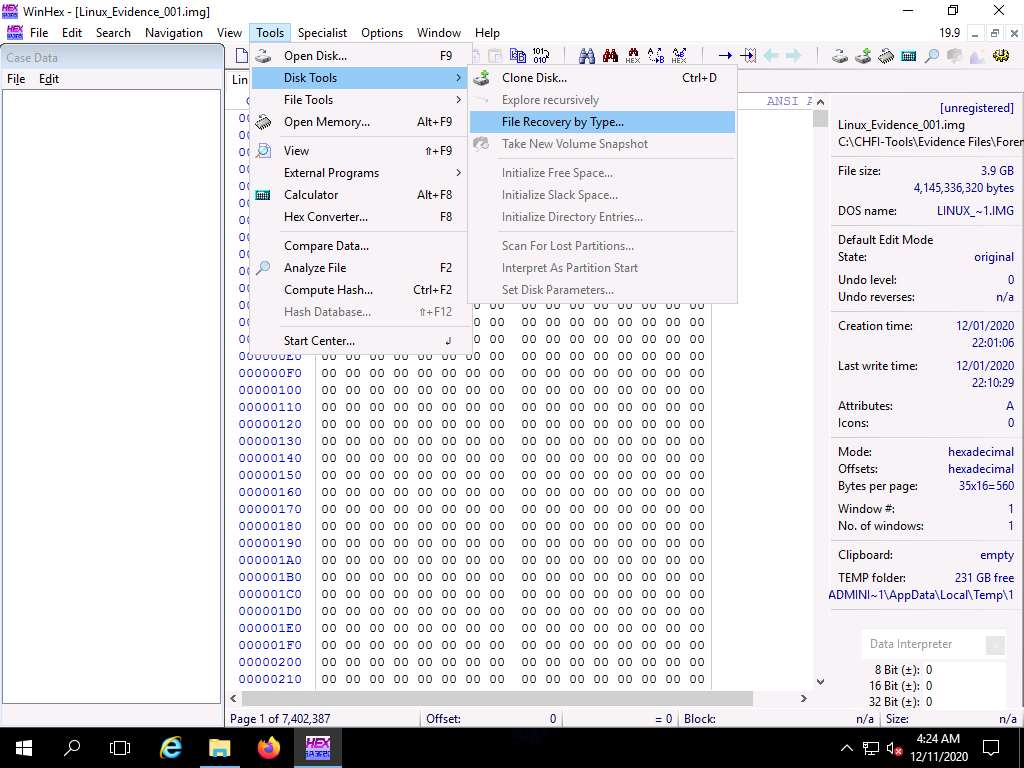This screenshot has height=768, width=1024.
Task: Open the notification center icon
Action: [991, 748]
